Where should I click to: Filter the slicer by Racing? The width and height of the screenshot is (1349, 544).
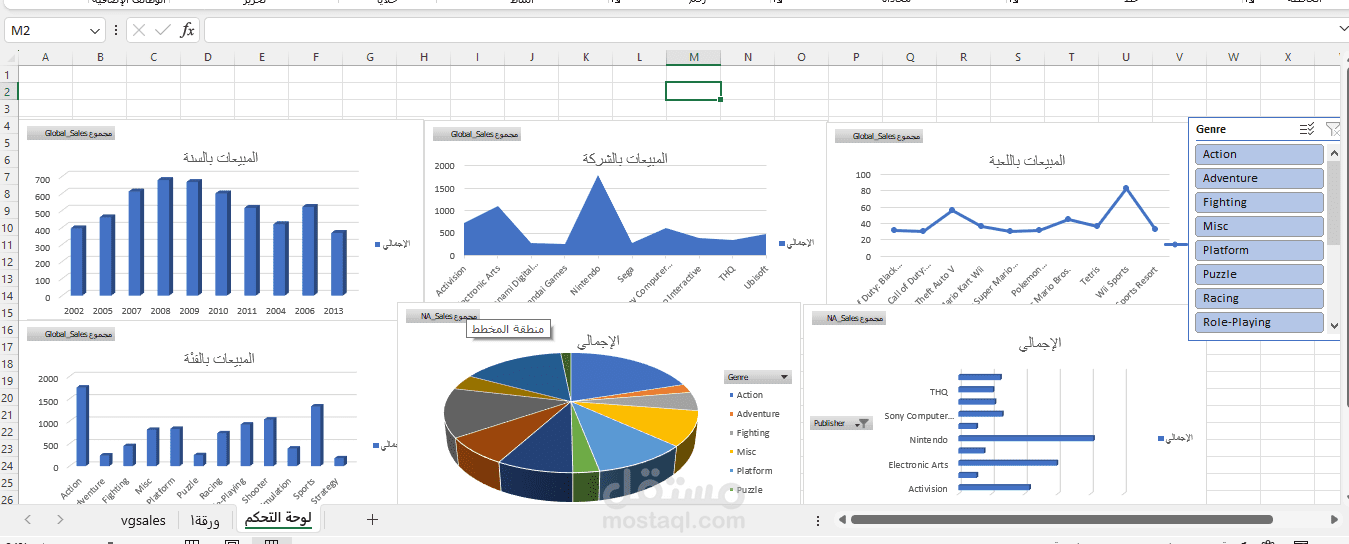(x=1259, y=298)
